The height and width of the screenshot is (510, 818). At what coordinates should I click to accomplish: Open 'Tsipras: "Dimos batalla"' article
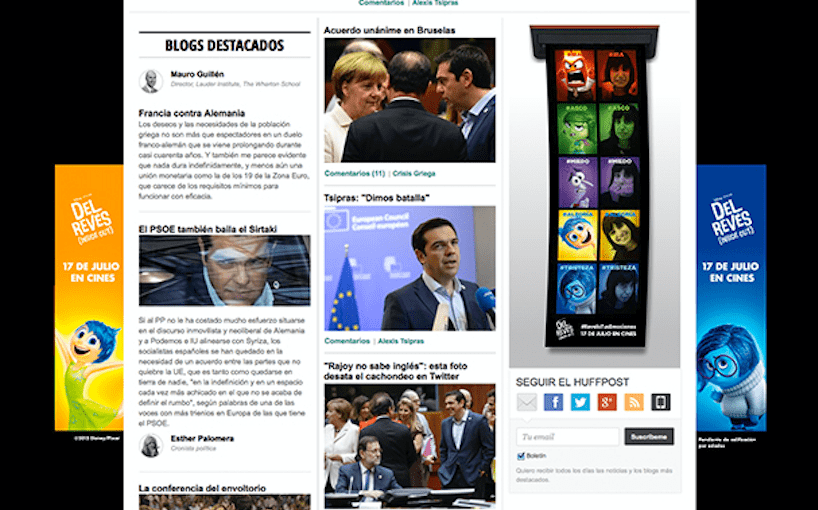coord(377,198)
